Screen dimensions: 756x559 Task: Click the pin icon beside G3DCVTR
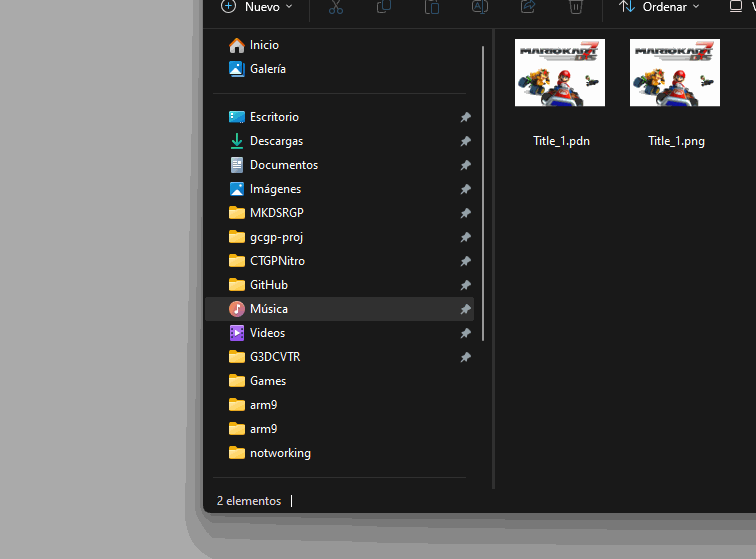coord(465,357)
